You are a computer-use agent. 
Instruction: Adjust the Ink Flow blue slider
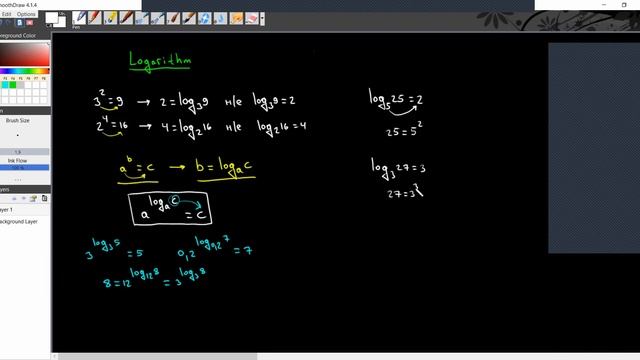tap(24, 168)
